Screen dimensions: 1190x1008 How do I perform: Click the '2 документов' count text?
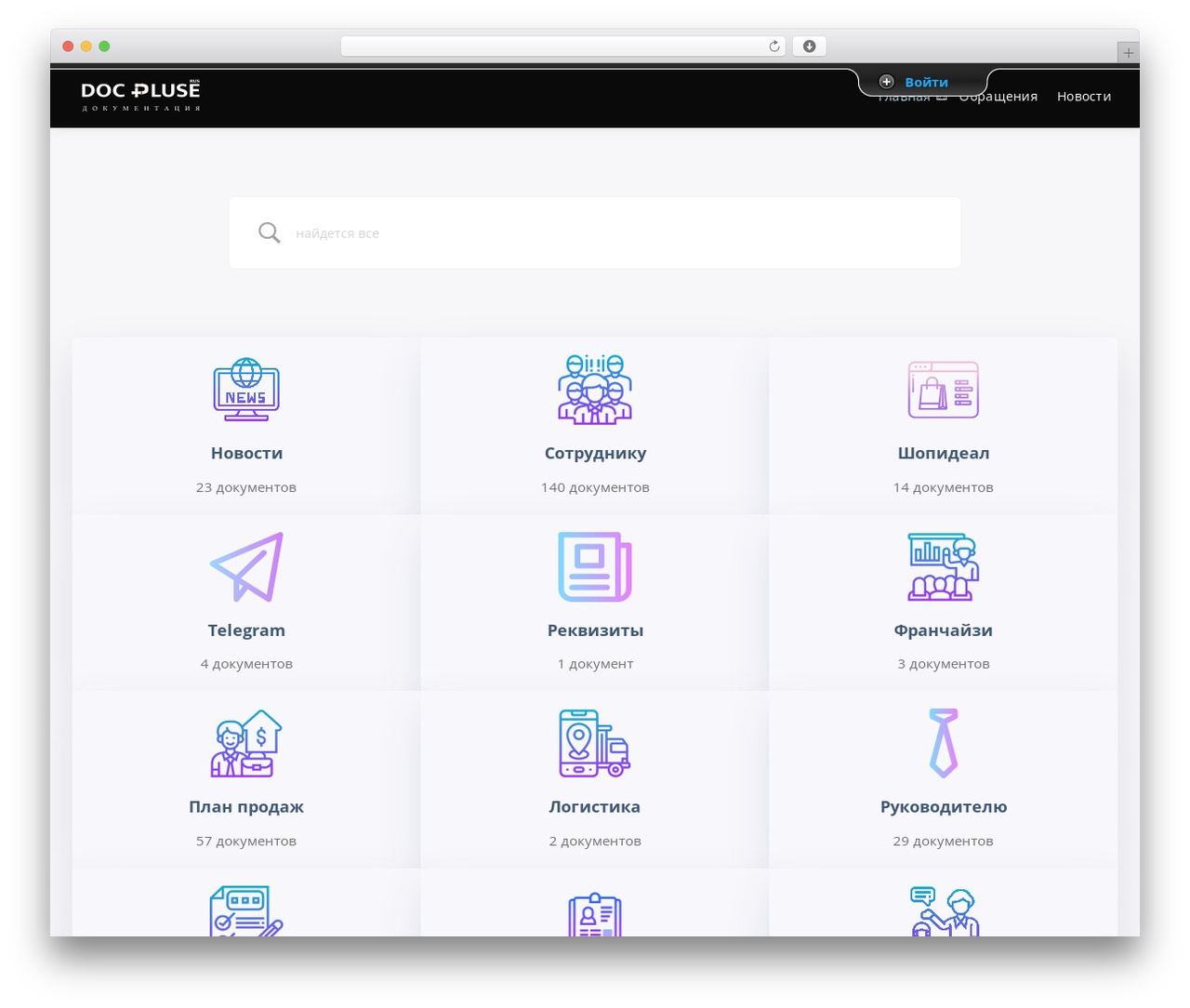click(x=595, y=841)
